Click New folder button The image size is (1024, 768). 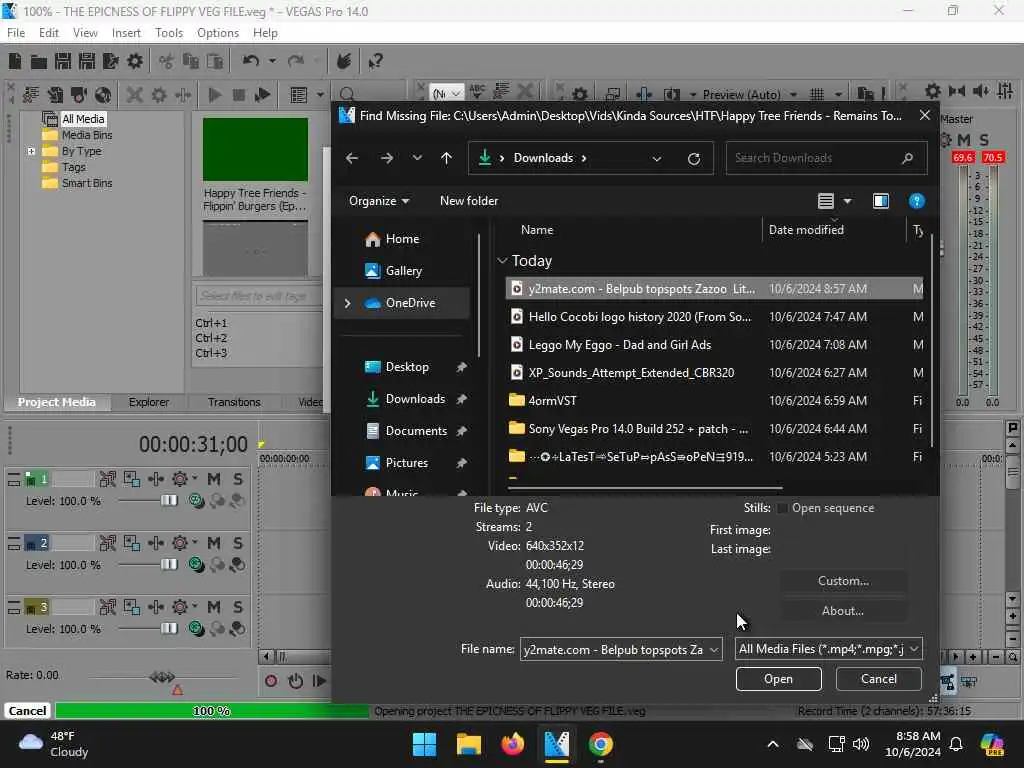tap(469, 201)
